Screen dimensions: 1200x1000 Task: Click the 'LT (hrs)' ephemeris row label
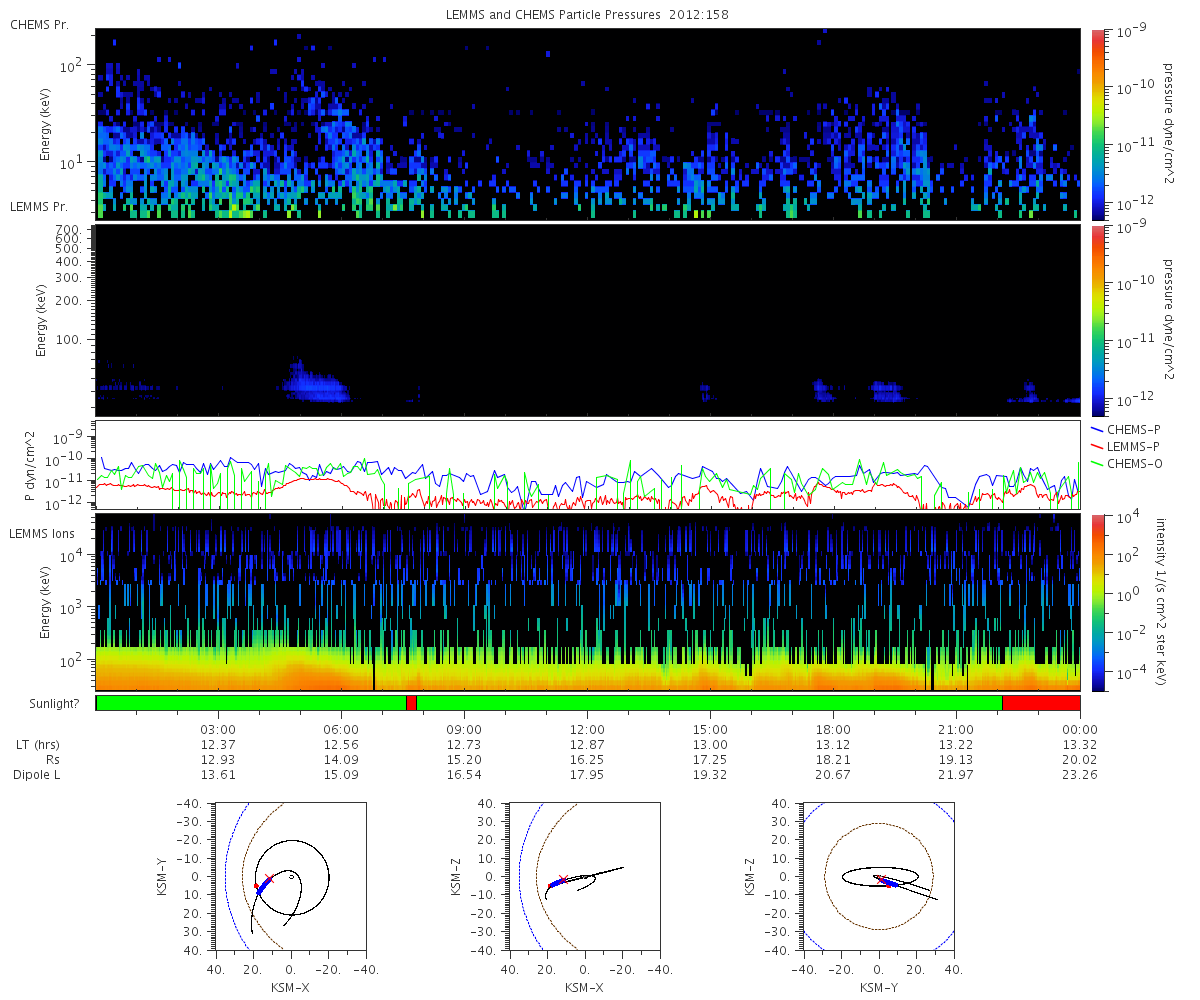pyautogui.click(x=37, y=745)
